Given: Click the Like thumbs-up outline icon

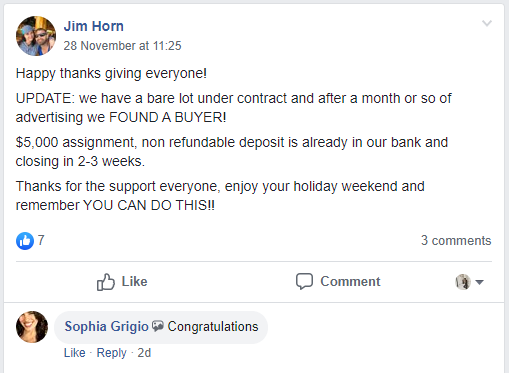Looking at the screenshot, I should point(106,282).
